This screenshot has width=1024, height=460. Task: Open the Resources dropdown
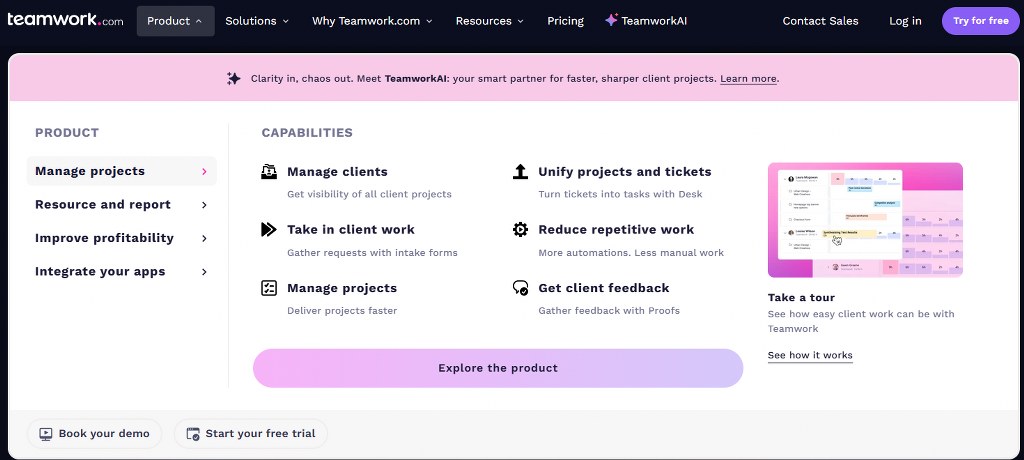[490, 21]
